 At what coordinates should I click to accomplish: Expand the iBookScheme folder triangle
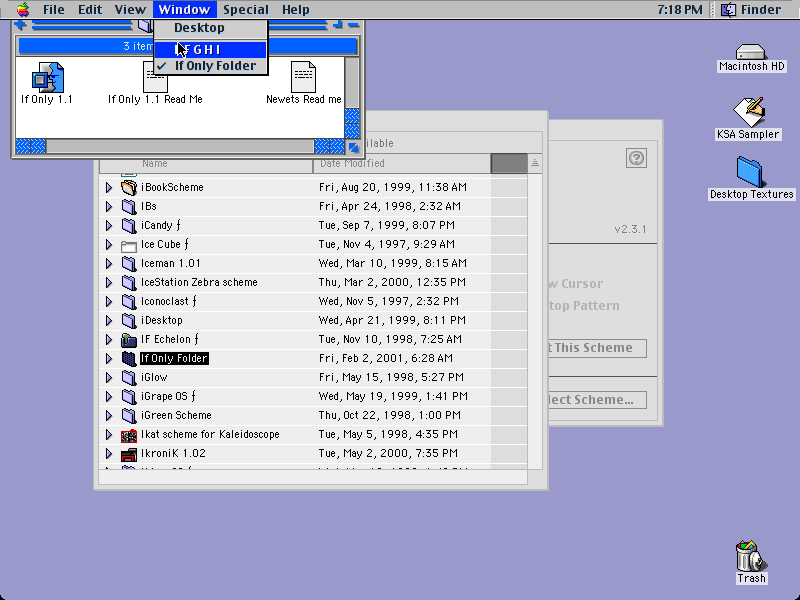click(109, 187)
